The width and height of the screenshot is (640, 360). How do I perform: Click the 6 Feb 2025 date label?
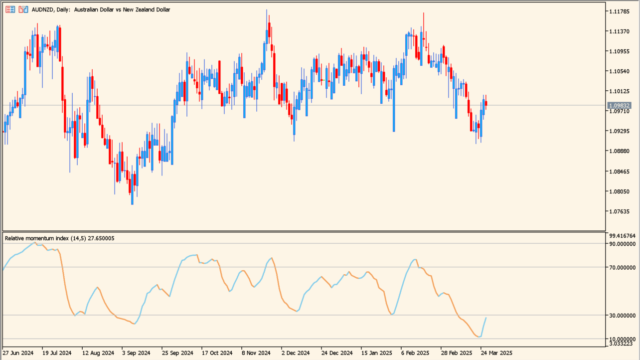(x=415, y=353)
